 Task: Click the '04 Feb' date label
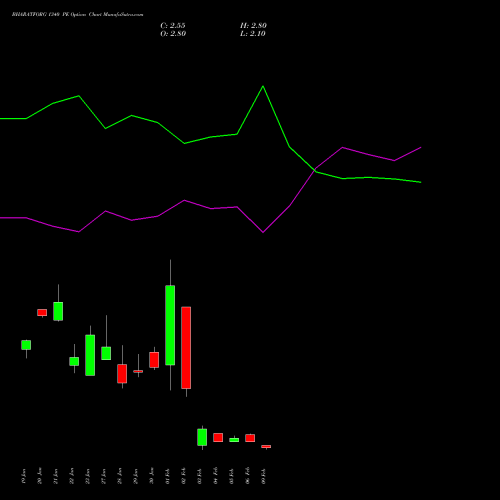pos(216,476)
